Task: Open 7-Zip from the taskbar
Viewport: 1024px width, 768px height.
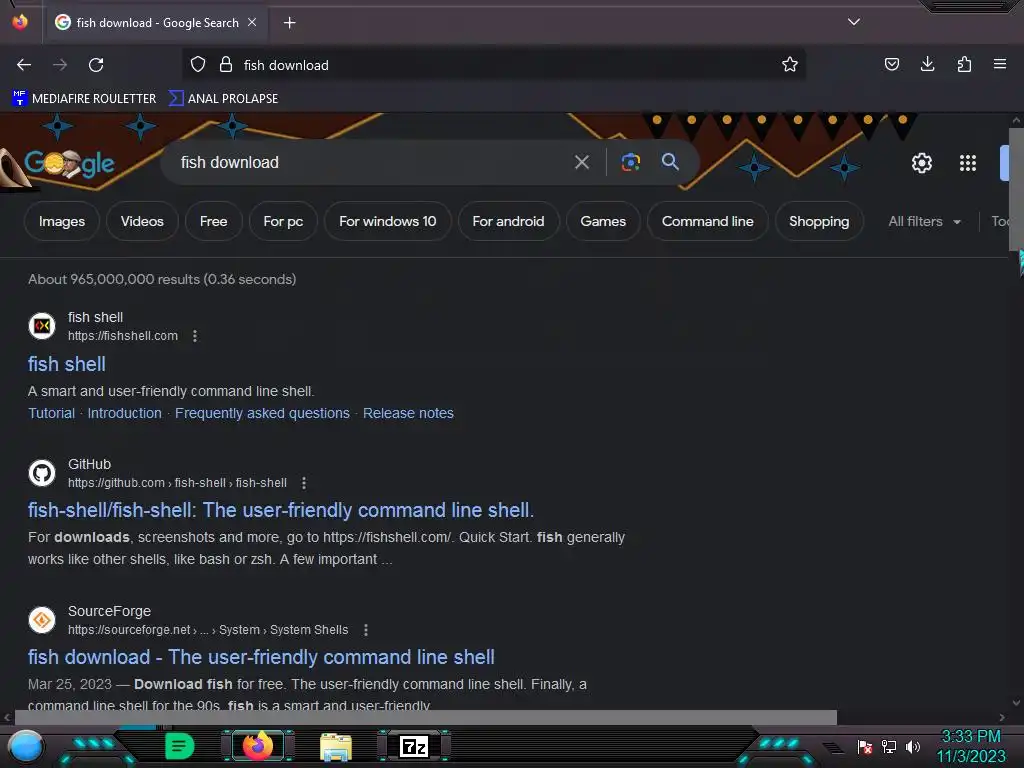Action: point(414,746)
